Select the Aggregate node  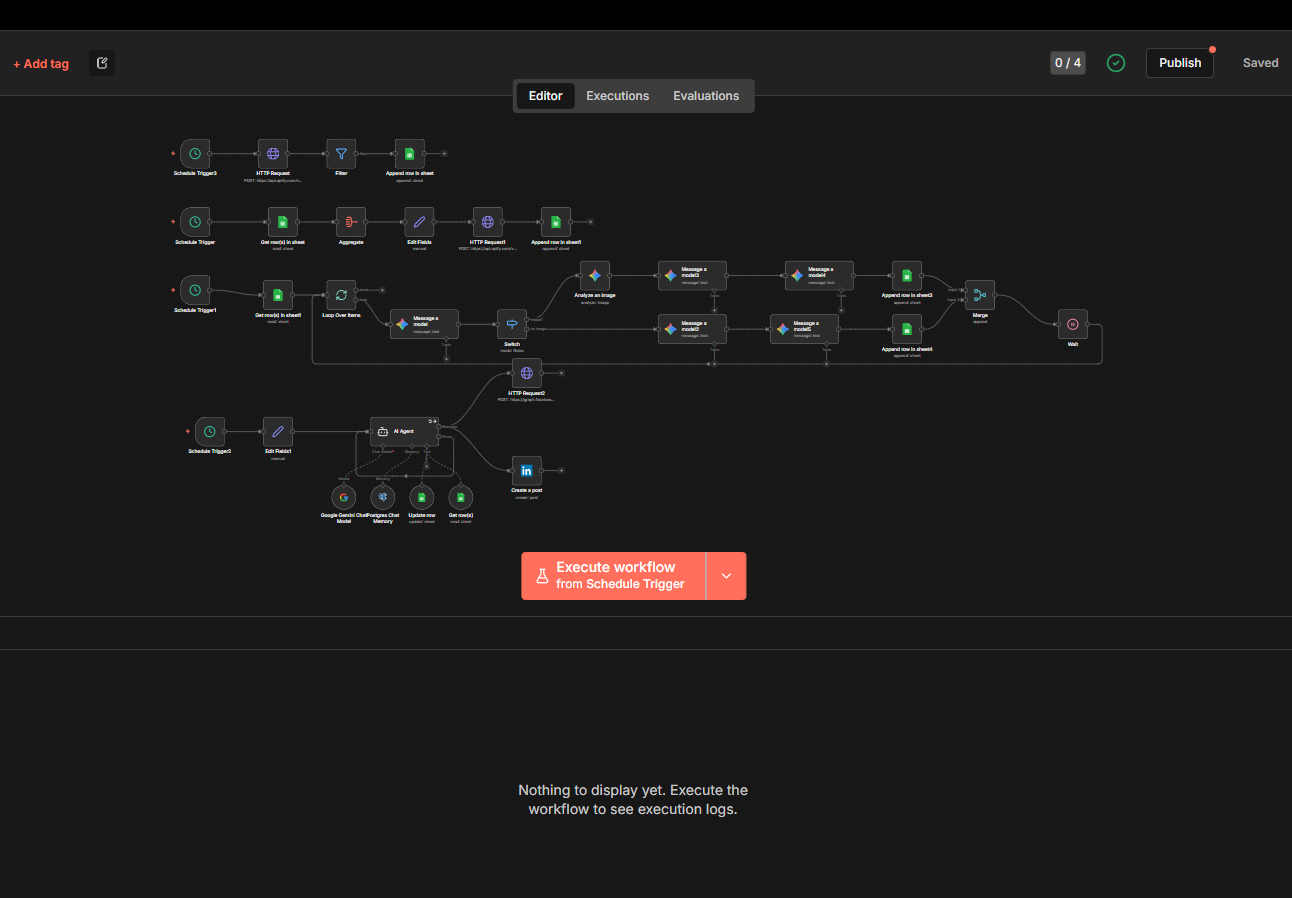click(350, 222)
